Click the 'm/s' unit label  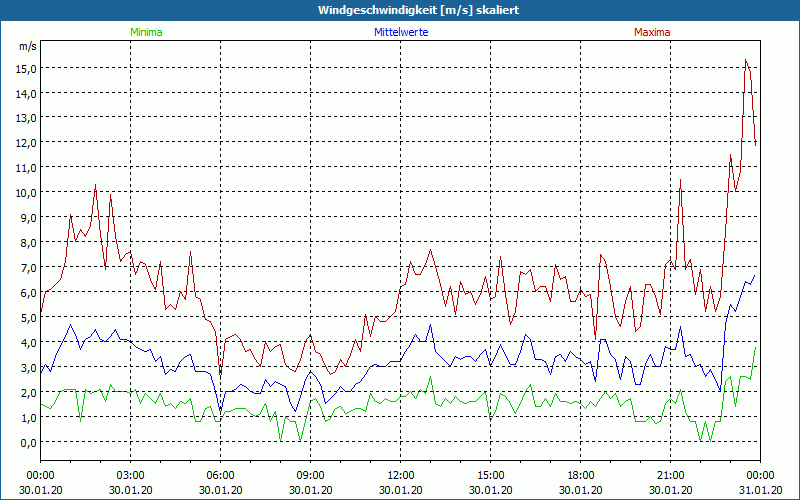pos(28,46)
